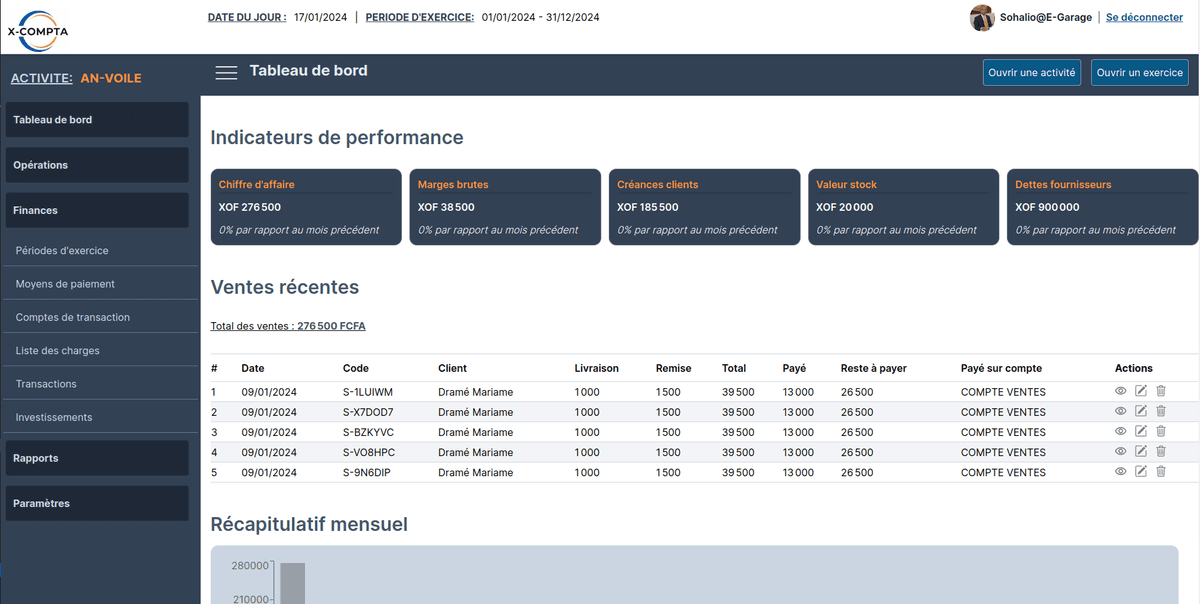This screenshot has width=1200, height=604.
Task: Show sale S-9N6DIP via eye icon
Action: pyautogui.click(x=1121, y=471)
